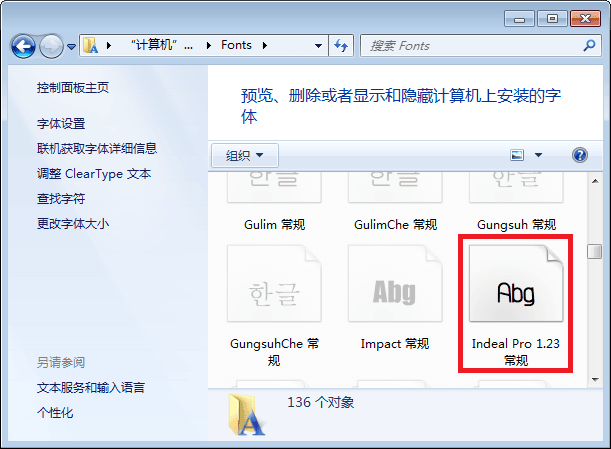Screen dimensions: 611x449
Task: Select the GungsuhChe 常规 font icon
Action: pyautogui.click(x=274, y=283)
